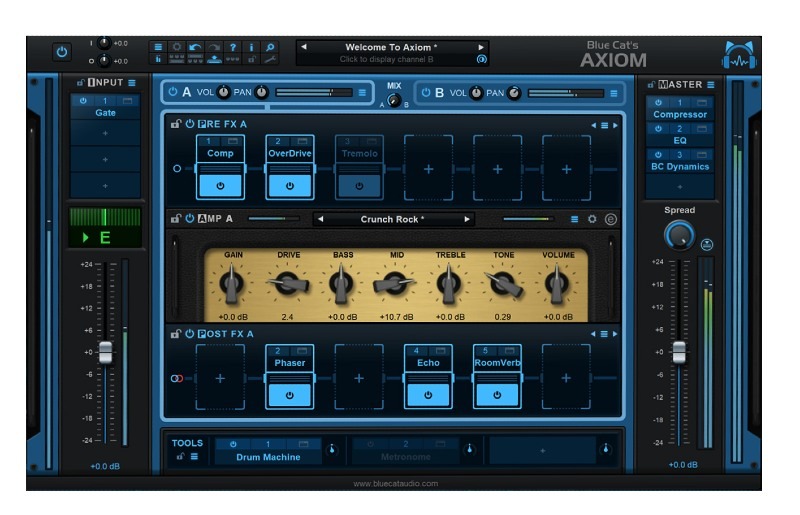Select next amp preset after Crunch Rock

[x=467, y=219]
